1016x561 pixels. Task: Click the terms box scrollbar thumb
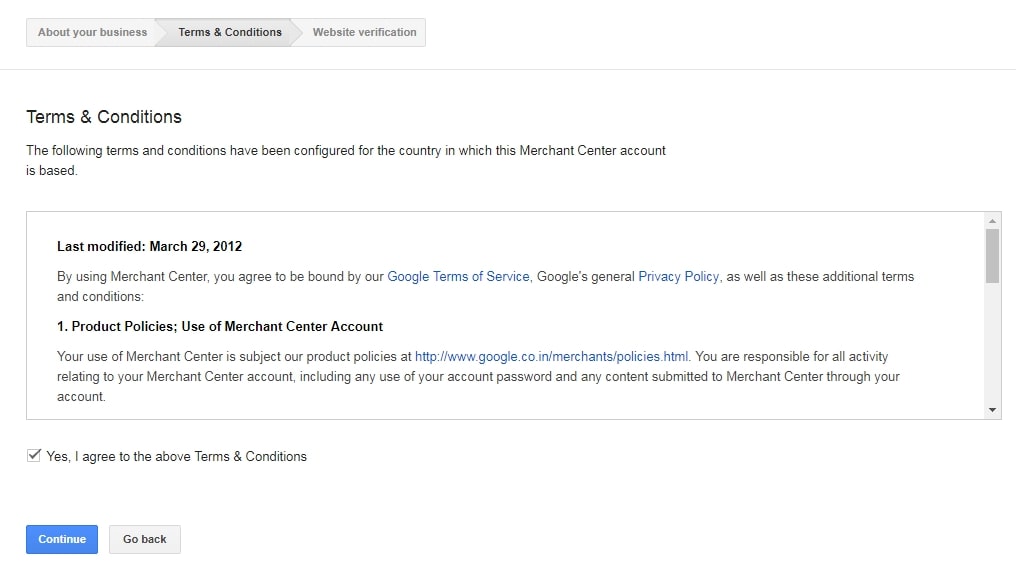point(992,256)
